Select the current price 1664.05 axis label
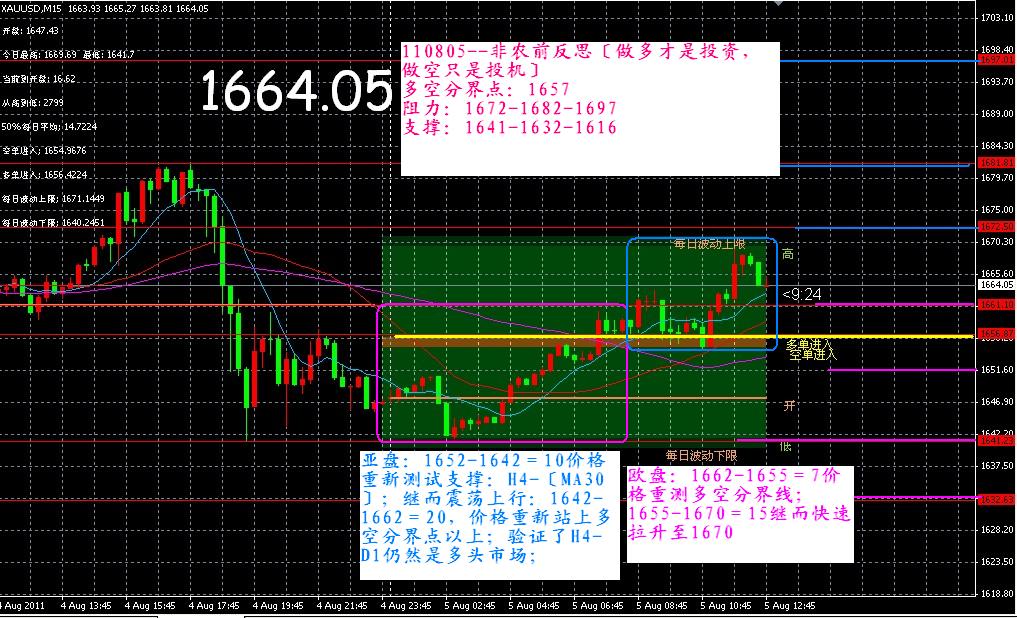Image resolution: width=1017 pixels, height=618 pixels. coord(997,285)
